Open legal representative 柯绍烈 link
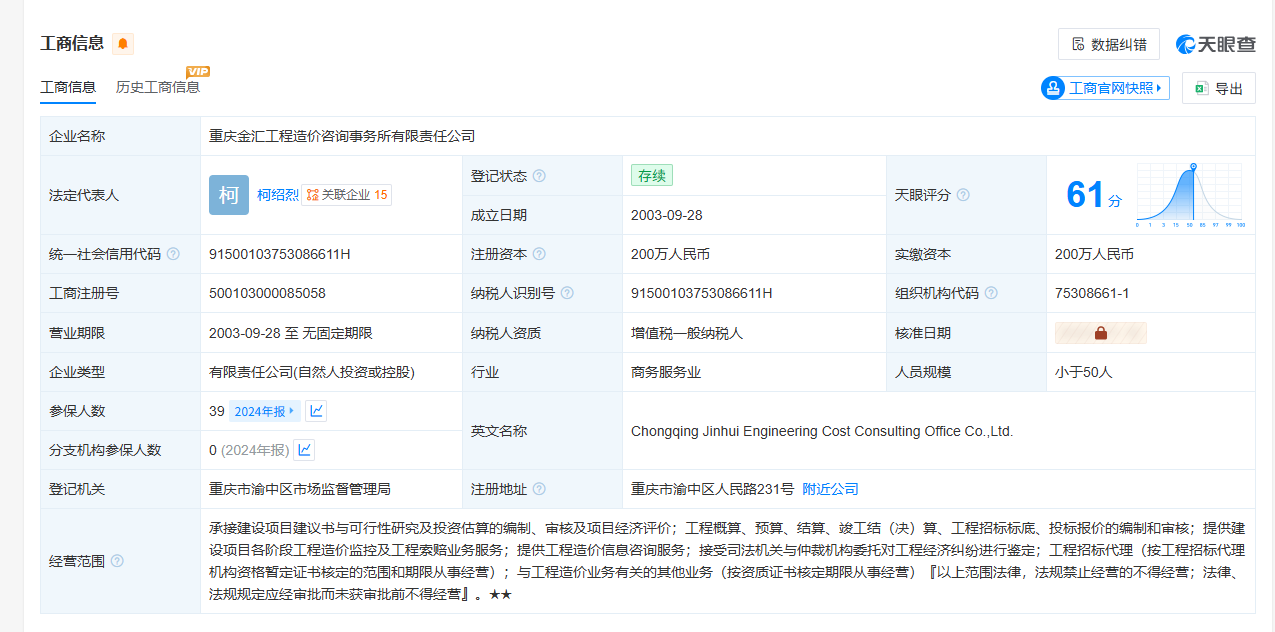This screenshot has width=1275, height=632. coord(277,195)
